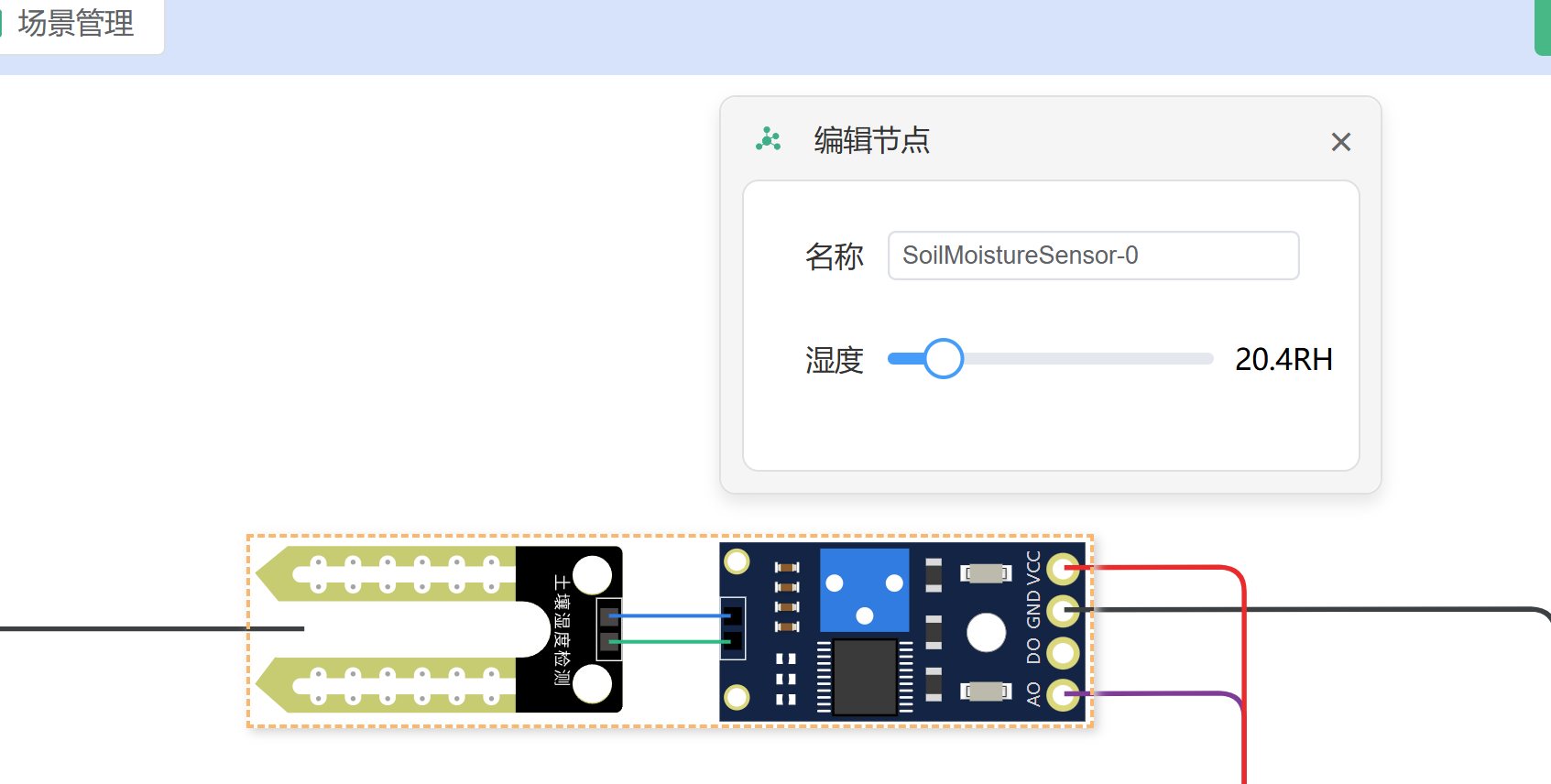Focus the 名称 input with SoilMoistureSensor-0
This screenshot has height=784, width=1551.
(x=1092, y=256)
